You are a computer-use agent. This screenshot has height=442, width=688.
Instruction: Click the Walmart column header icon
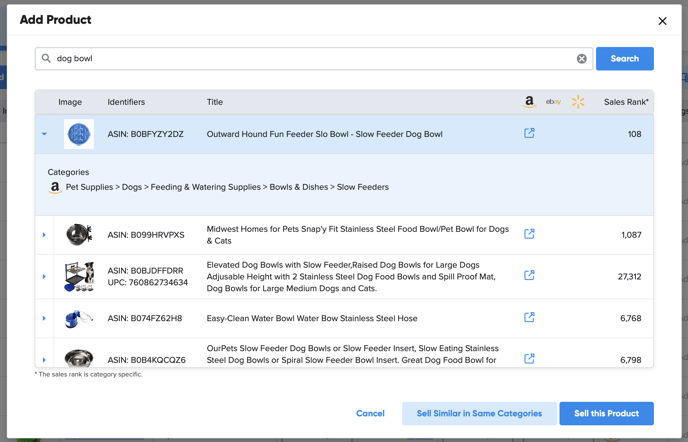click(x=578, y=102)
